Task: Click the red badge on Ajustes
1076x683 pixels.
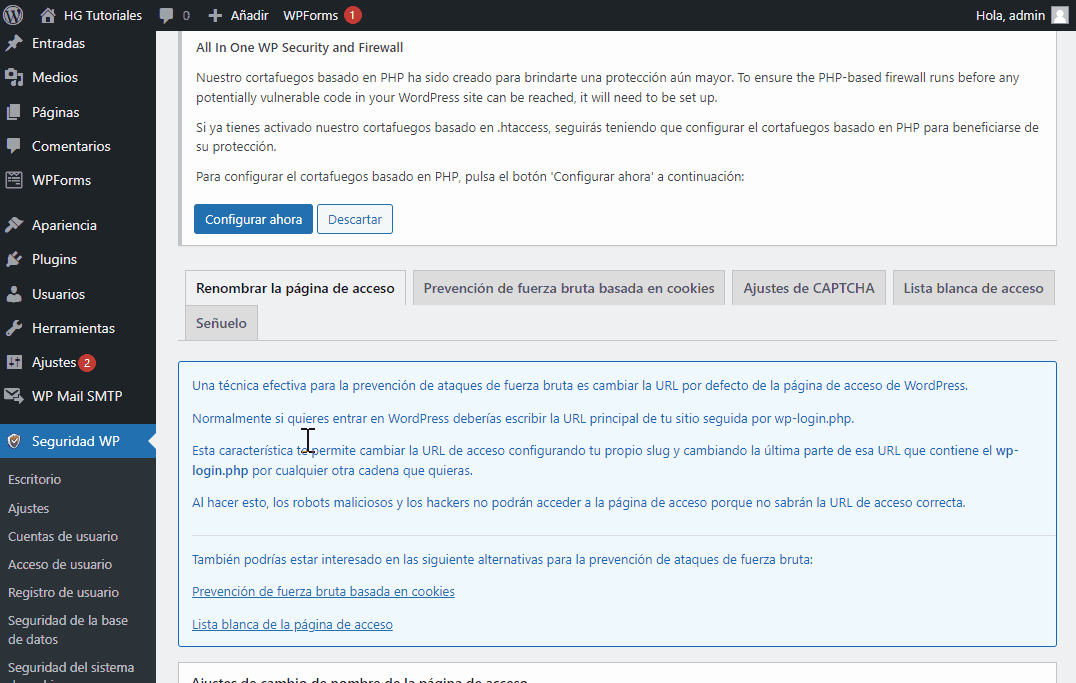Action: 86,362
